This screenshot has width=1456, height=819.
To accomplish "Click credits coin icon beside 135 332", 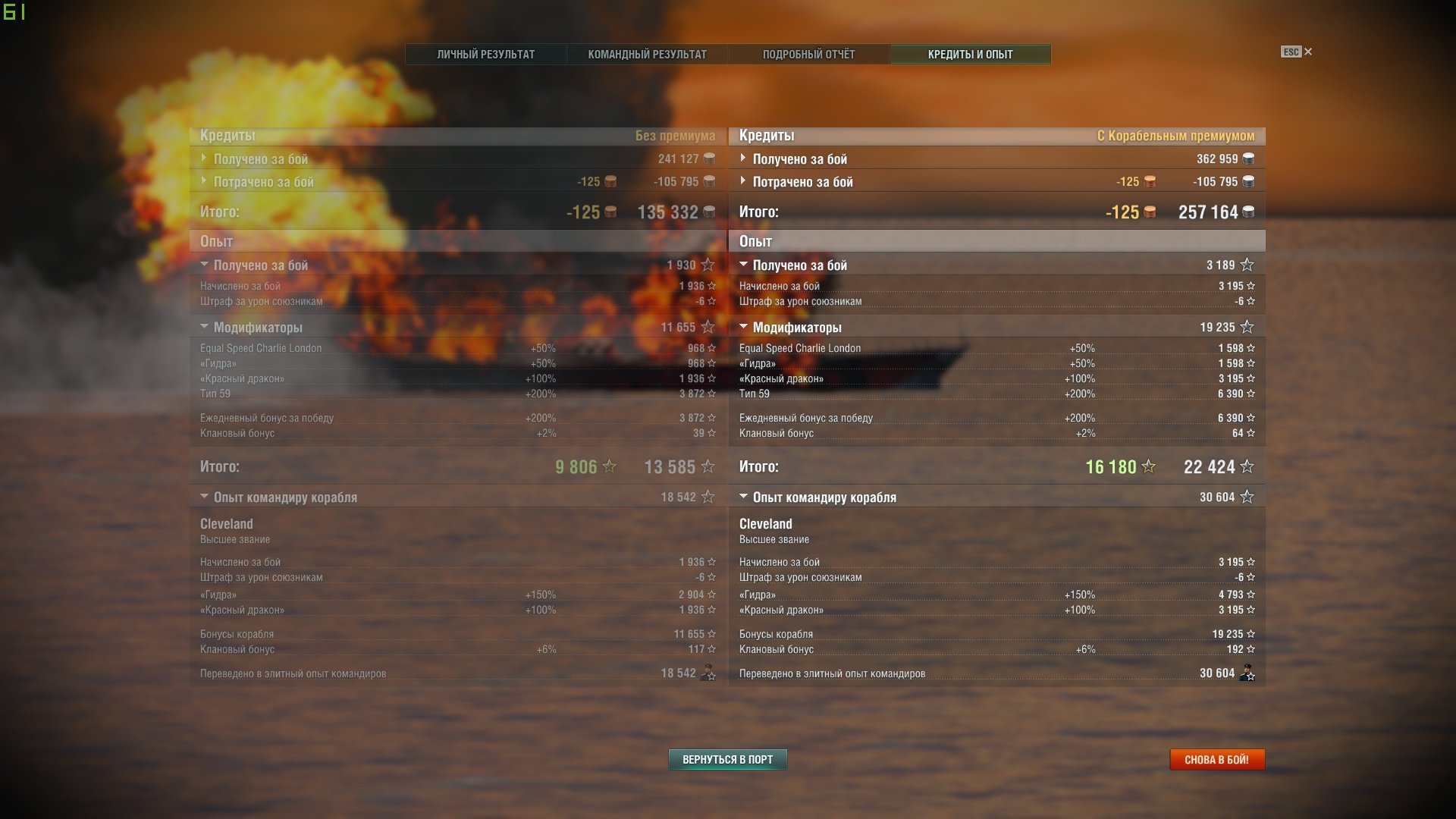I will pyautogui.click(x=709, y=212).
